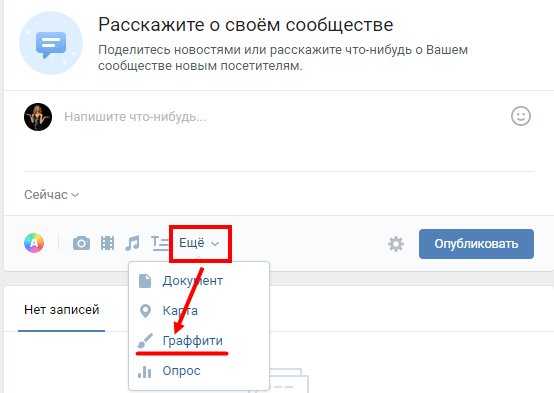The height and width of the screenshot is (393, 554).
Task: Click the user avatar thumbnail
Action: coord(38,117)
